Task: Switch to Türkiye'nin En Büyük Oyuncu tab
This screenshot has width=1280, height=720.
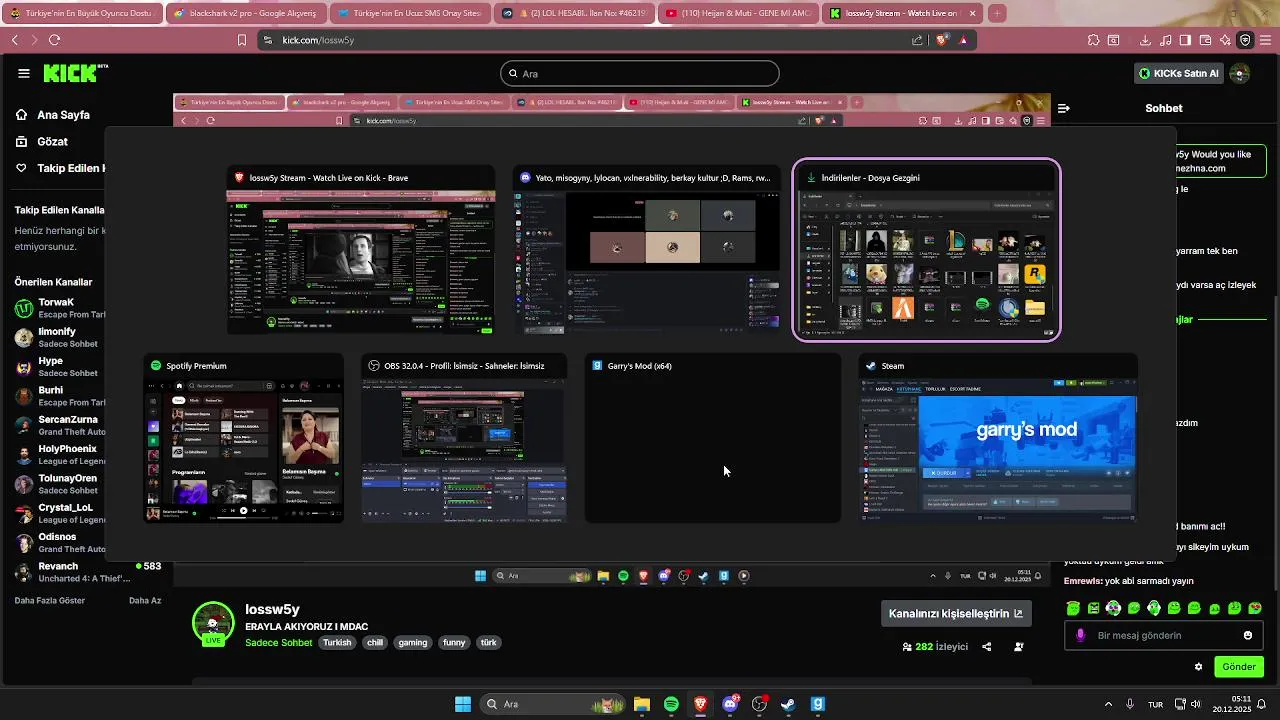Action: click(x=82, y=14)
